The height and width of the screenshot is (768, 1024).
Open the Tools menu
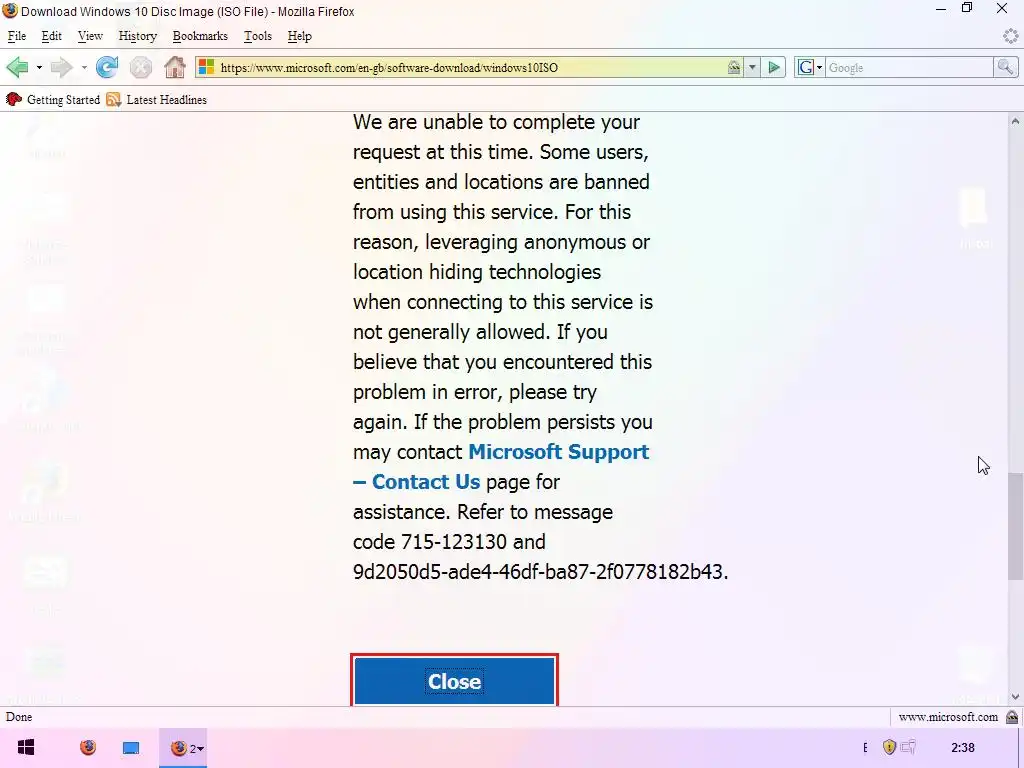pos(257,36)
